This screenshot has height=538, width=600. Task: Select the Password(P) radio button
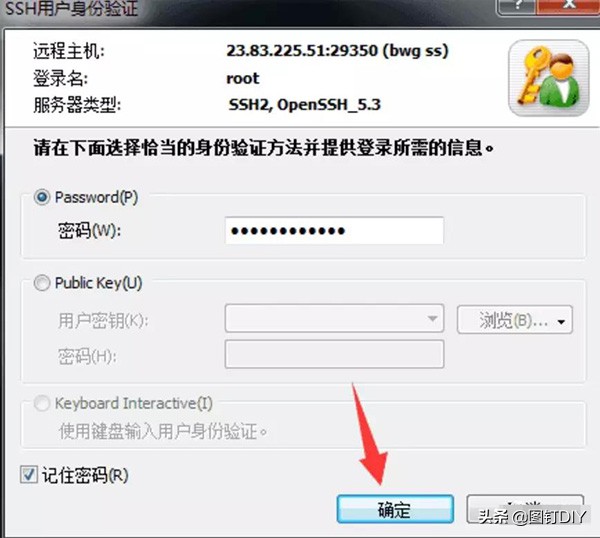click(x=42, y=197)
